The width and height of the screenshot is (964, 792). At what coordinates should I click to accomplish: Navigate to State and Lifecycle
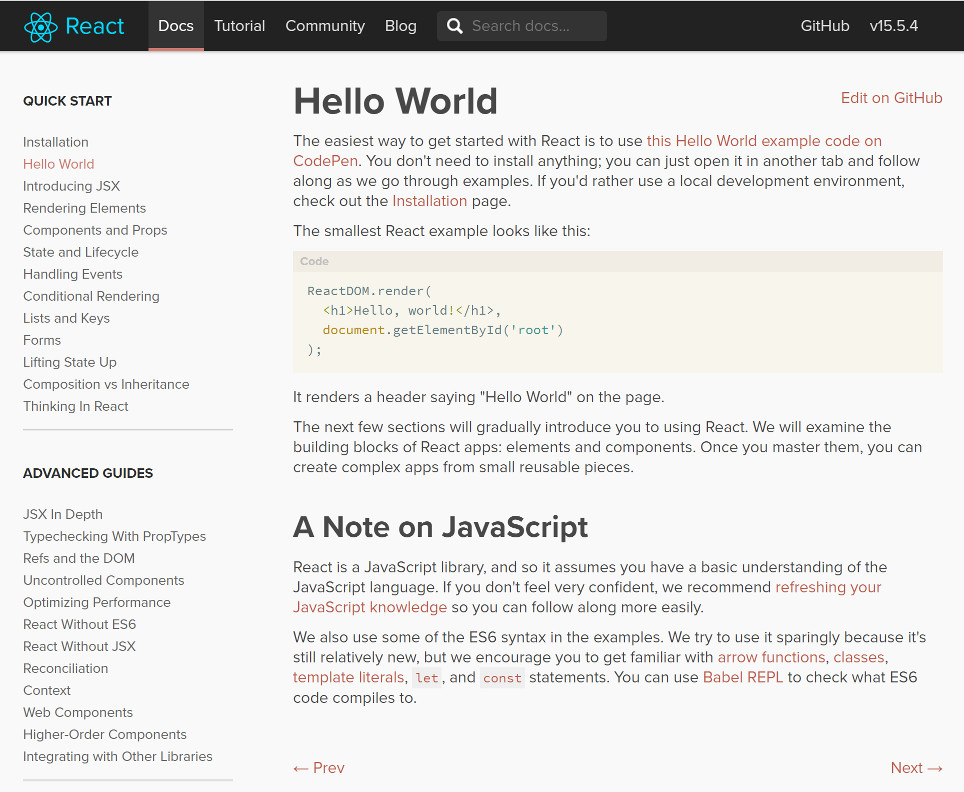[x=81, y=253]
